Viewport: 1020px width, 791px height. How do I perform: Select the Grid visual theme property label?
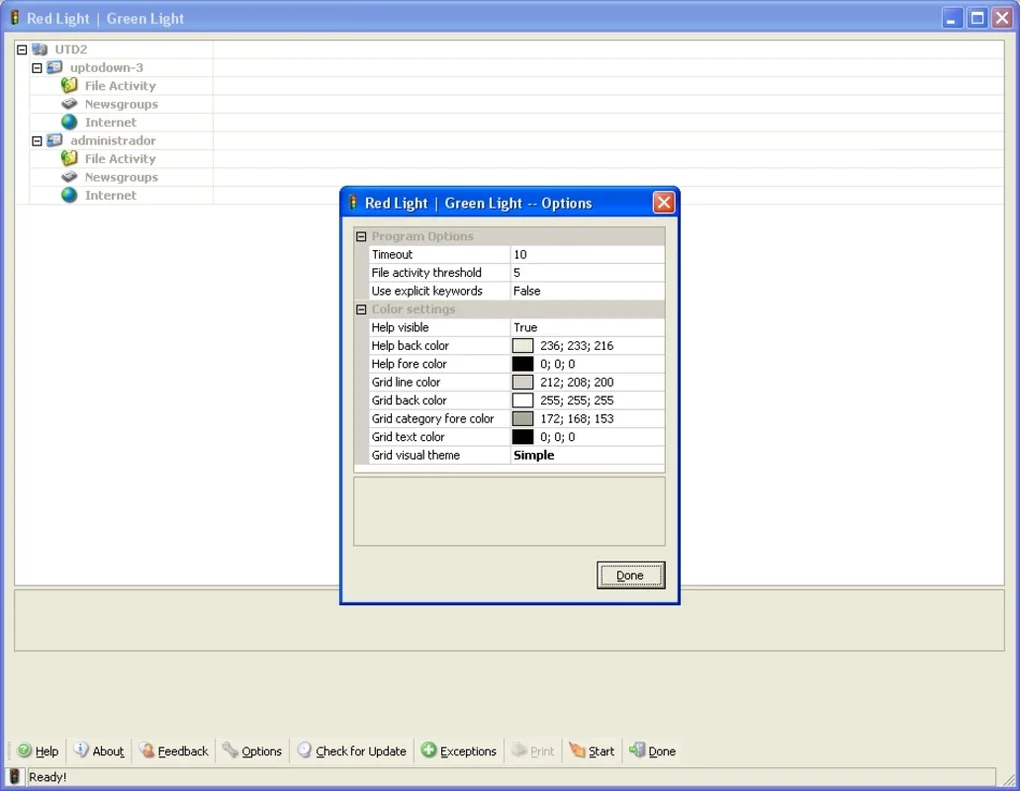coord(415,455)
